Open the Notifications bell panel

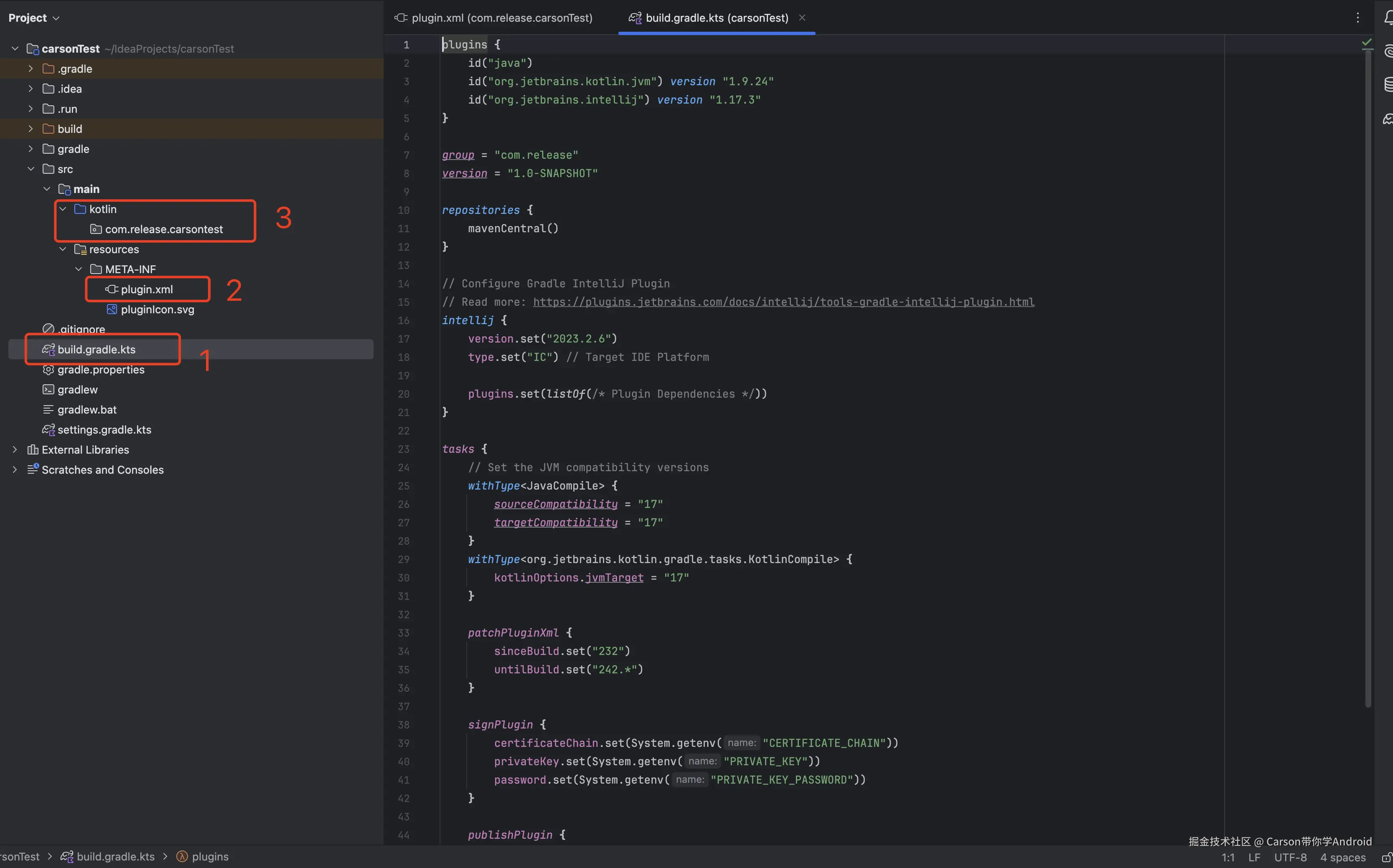(1388, 18)
